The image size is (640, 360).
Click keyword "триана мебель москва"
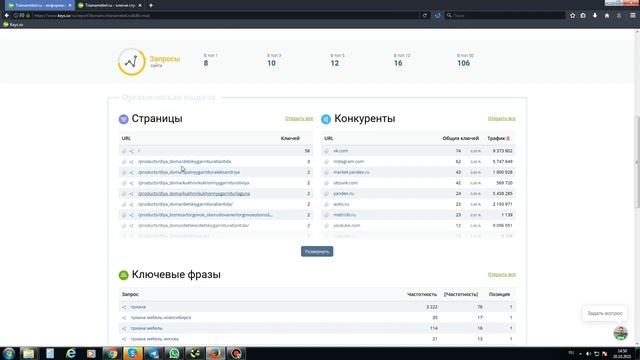tap(154, 339)
